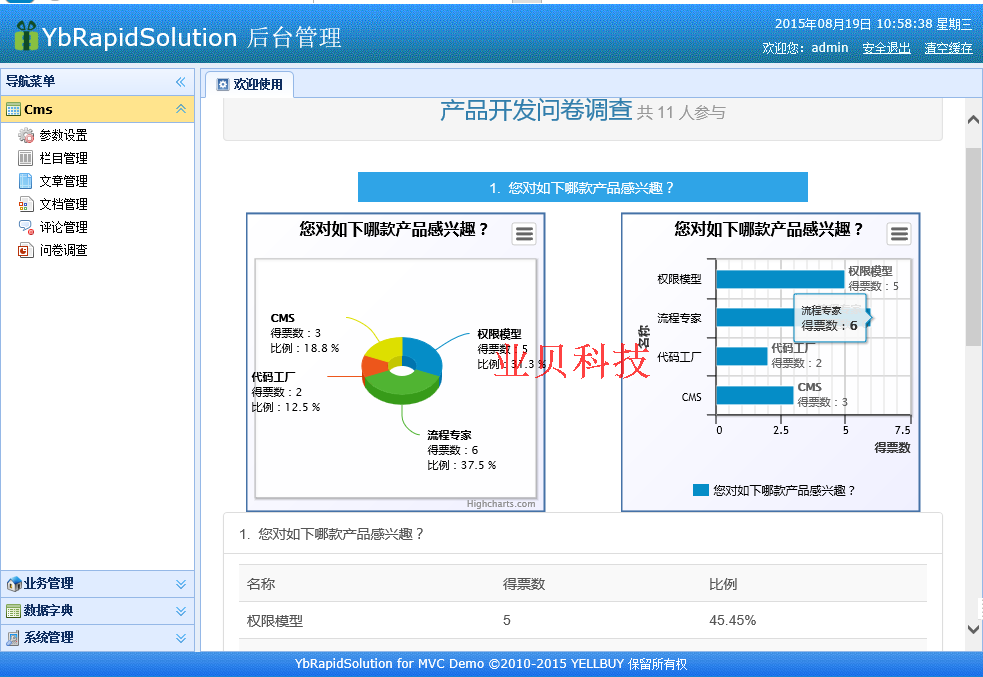Click the Cms panel table icon

13,110
